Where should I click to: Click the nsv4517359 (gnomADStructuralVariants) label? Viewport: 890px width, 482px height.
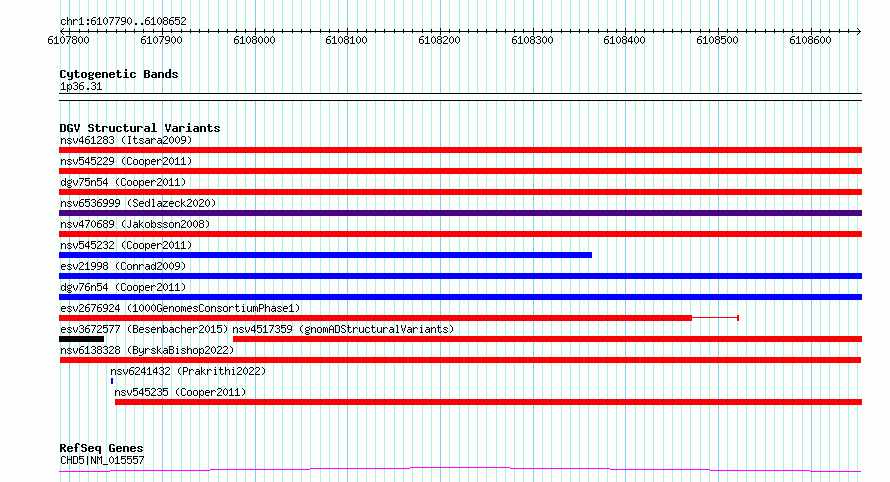[x=343, y=329]
